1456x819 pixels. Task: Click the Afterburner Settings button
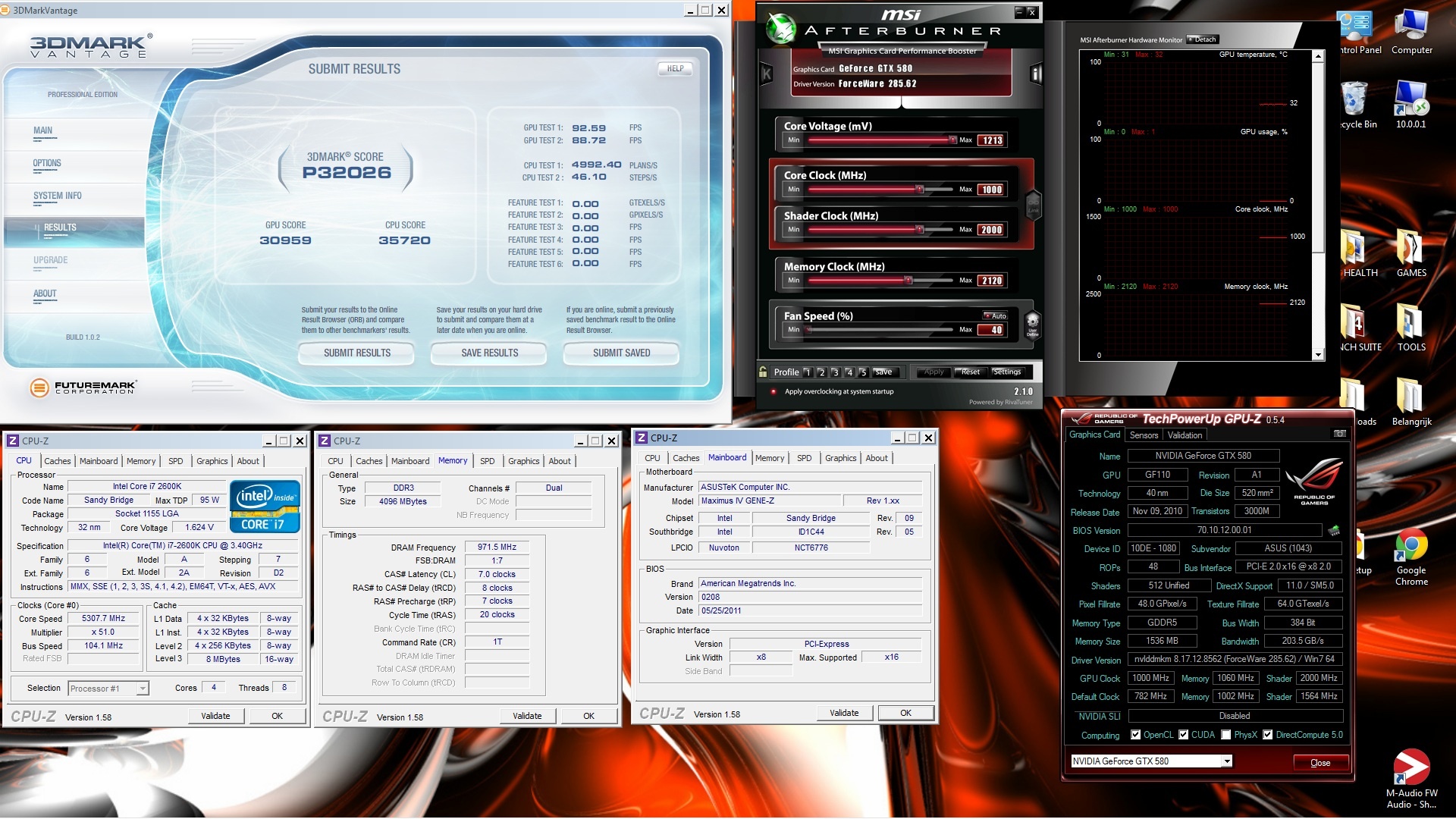[1007, 372]
